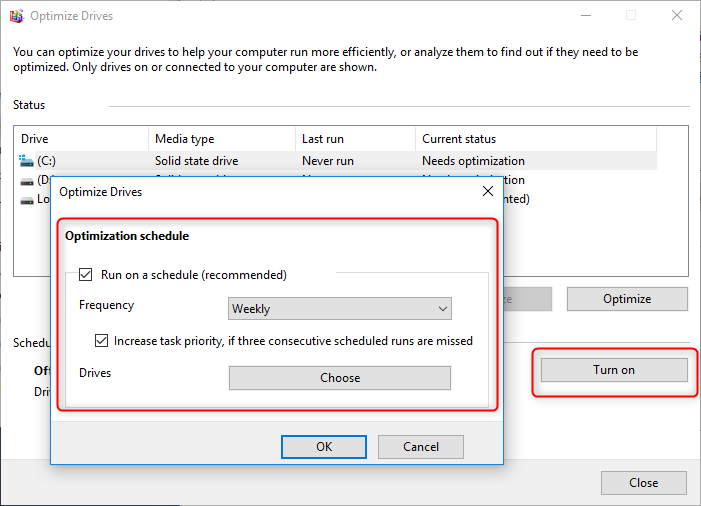
Task: Select the (C:) drive icon in list
Action: (27, 160)
